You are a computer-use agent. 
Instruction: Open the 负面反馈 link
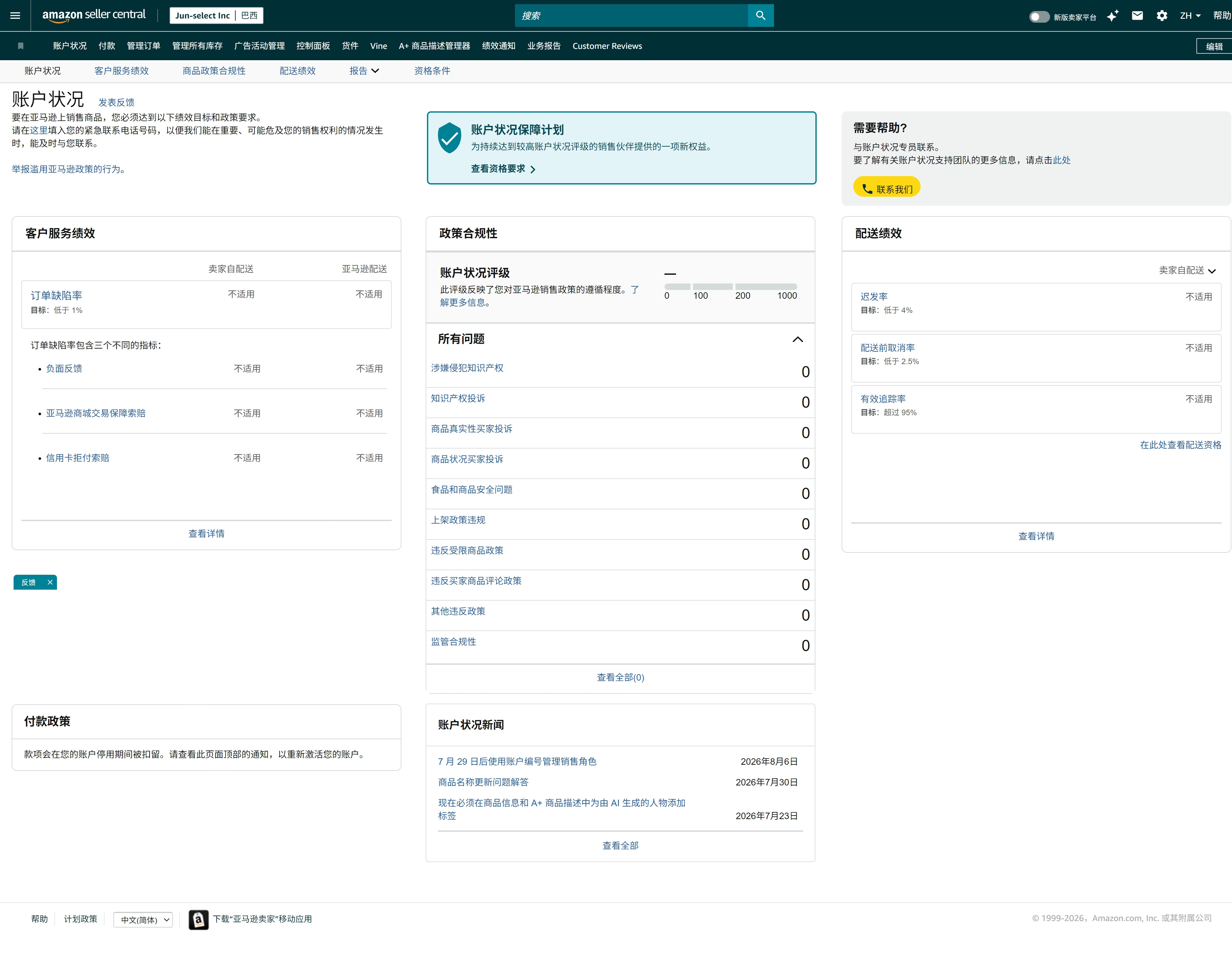click(x=64, y=368)
